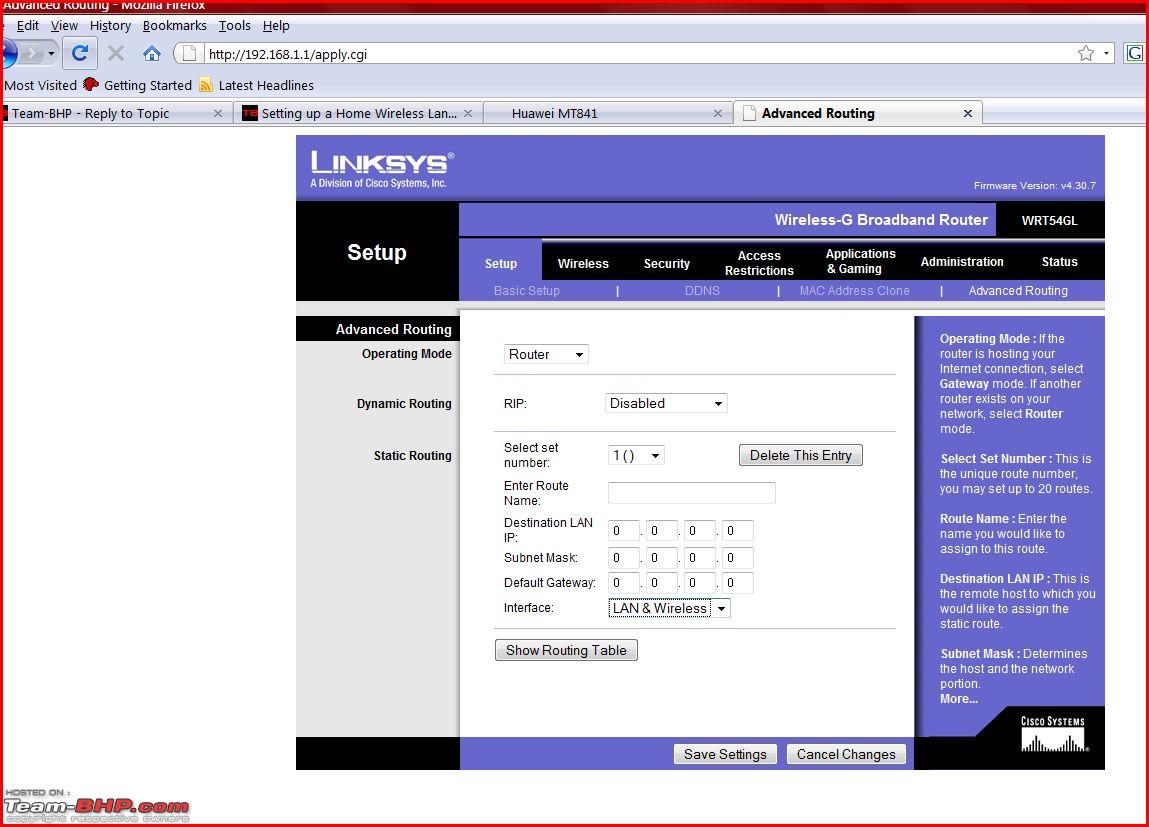Click Cancel Changes button
Image resolution: width=1149 pixels, height=827 pixels.
point(846,754)
